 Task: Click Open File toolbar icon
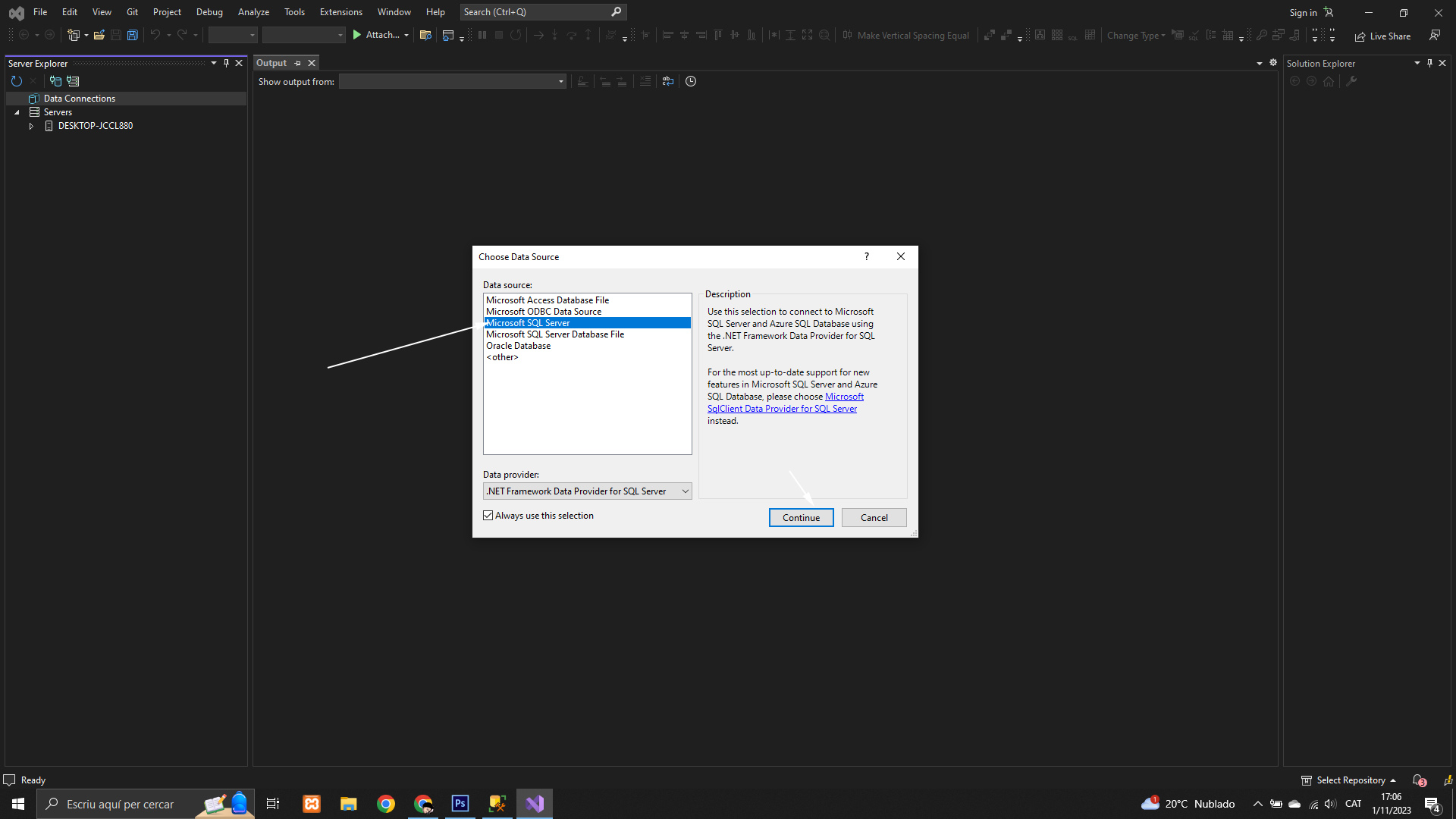(x=99, y=35)
